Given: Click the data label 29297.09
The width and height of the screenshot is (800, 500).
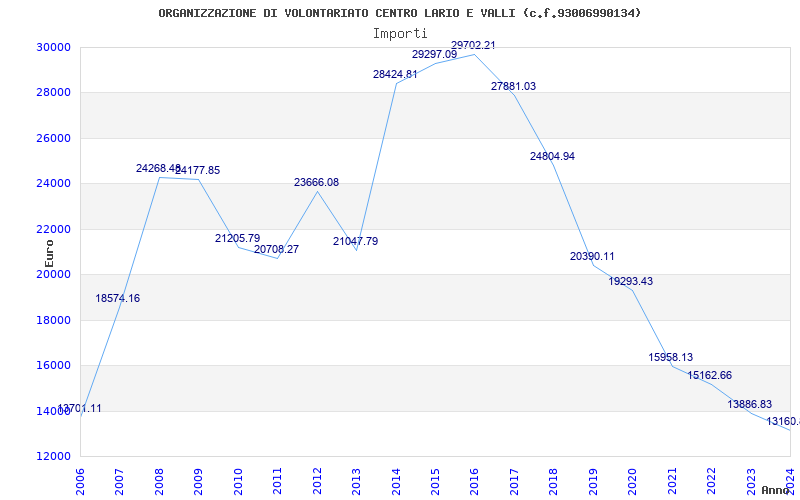Looking at the screenshot, I should 435,54.
